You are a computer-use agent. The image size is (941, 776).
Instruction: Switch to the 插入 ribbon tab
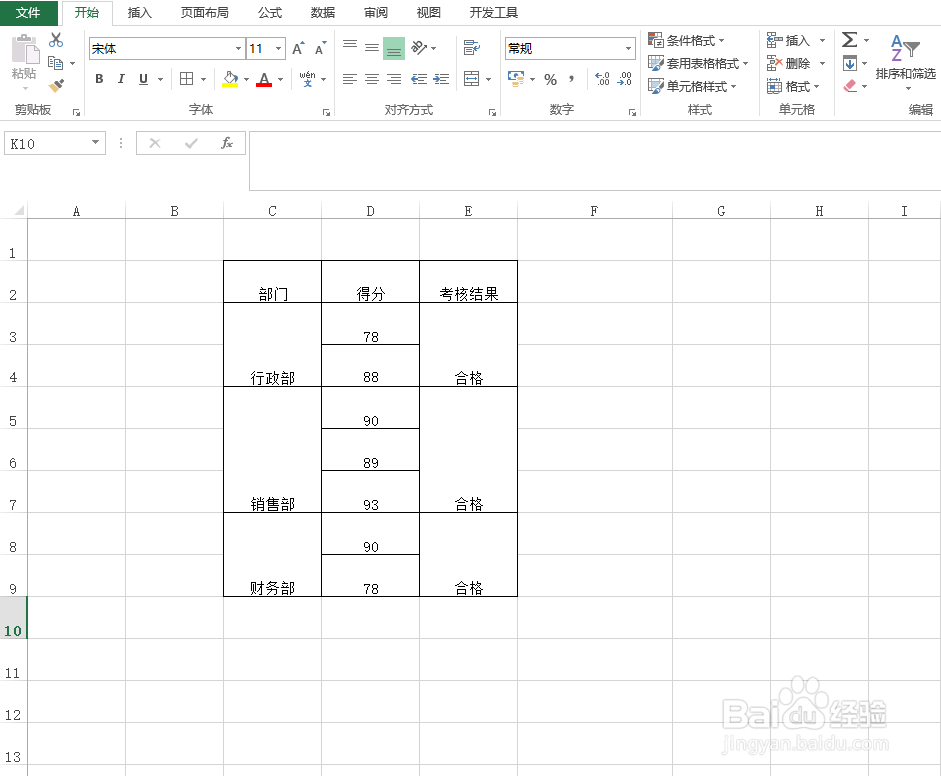pyautogui.click(x=139, y=13)
